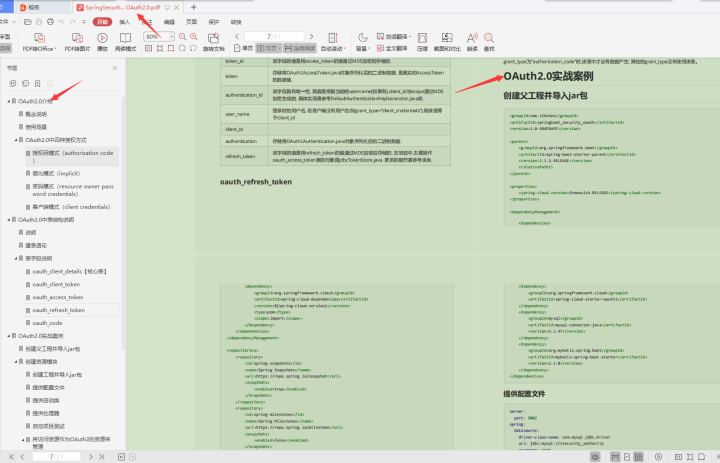The image size is (720, 463).
Task: Open the file menu dropdown
Action: tap(8, 22)
